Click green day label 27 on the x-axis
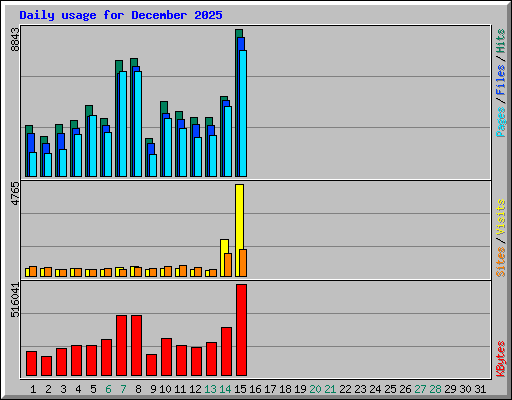The image size is (512, 400). click(420, 389)
